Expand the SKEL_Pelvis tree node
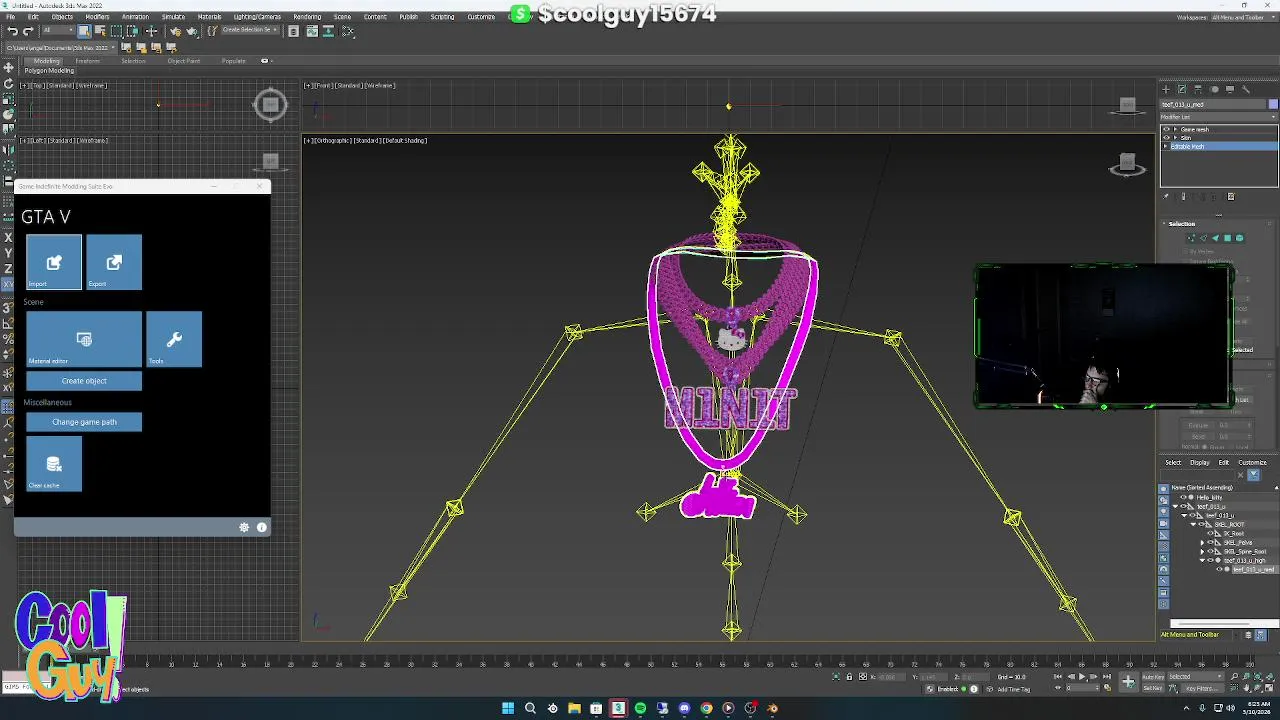1280x720 pixels. 1203,542
